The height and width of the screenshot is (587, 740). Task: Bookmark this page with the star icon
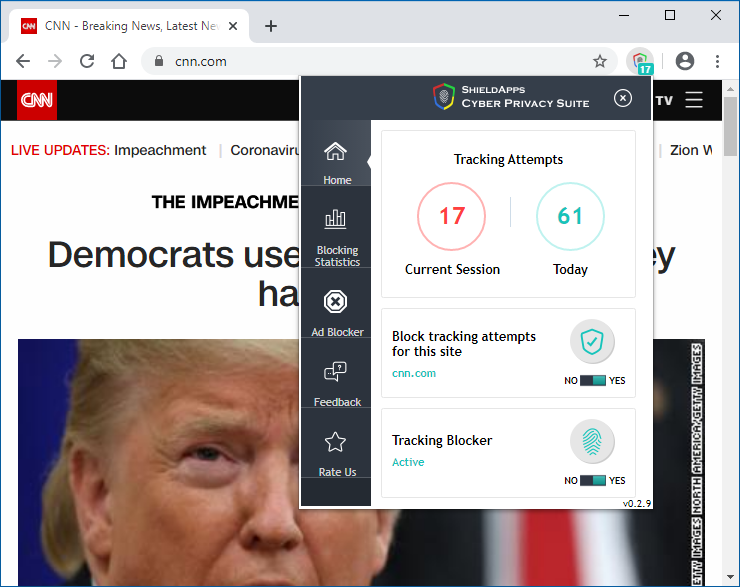(x=600, y=61)
